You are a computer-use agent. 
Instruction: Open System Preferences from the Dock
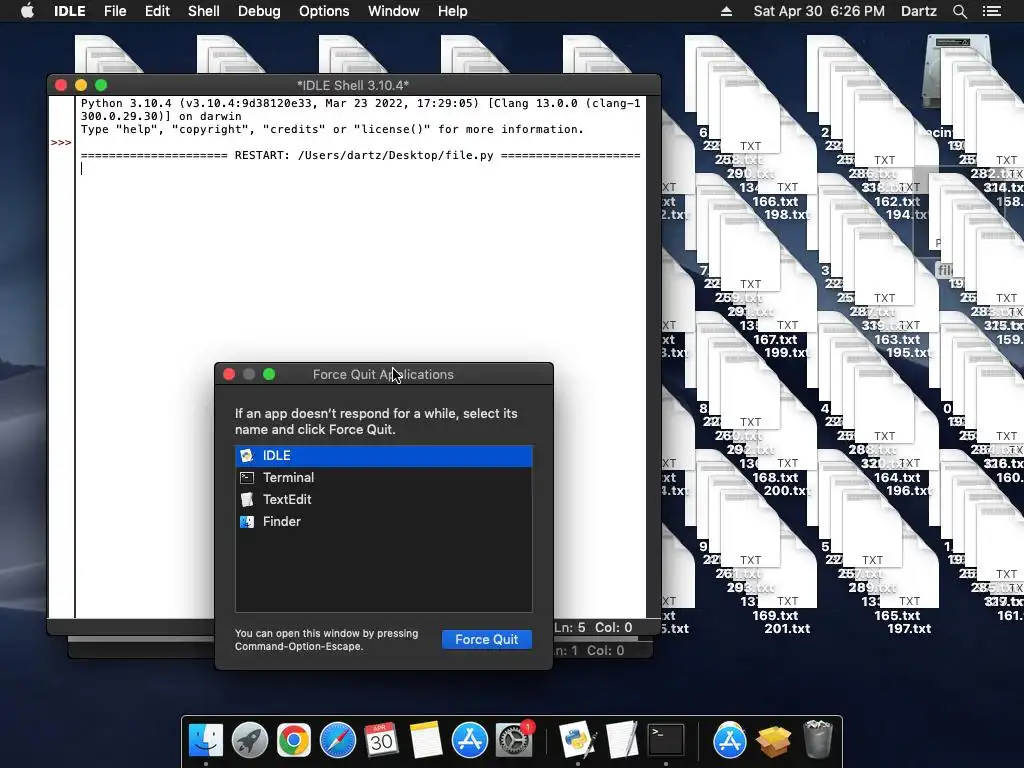514,740
